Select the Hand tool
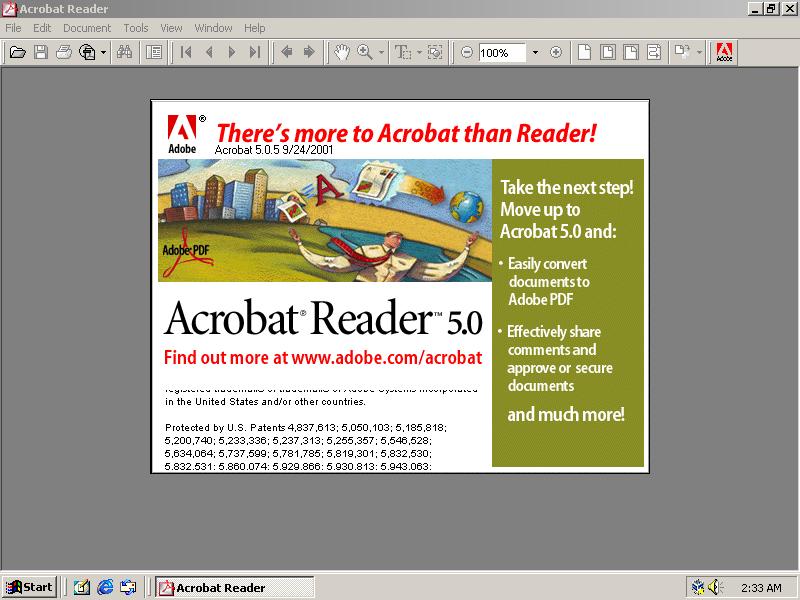 342,52
